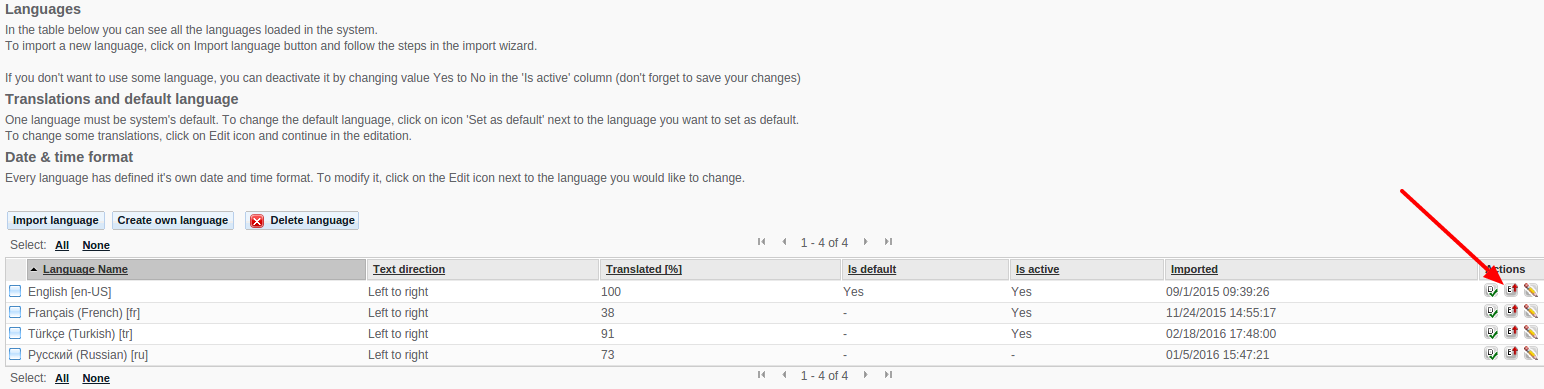Set Français as default language icon

[x=1492, y=312]
